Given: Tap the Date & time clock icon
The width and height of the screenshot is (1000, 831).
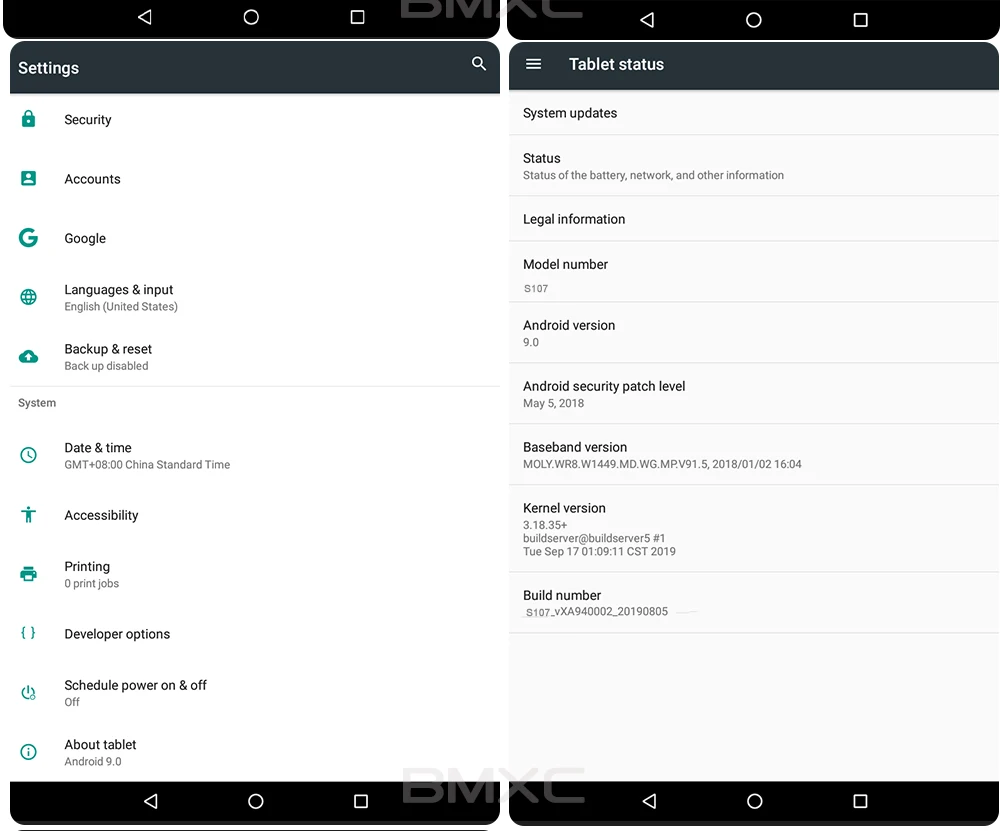Looking at the screenshot, I should [x=28, y=455].
